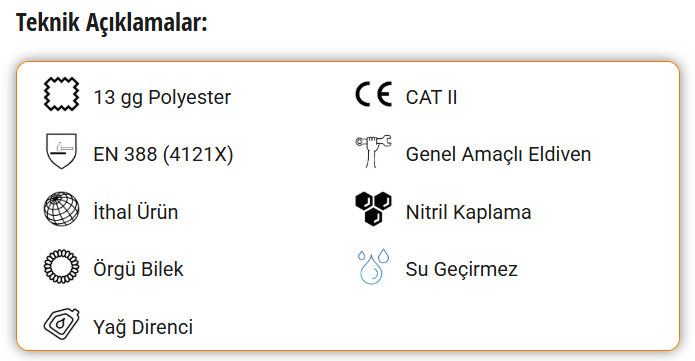Click the Genel Amaçlı Eldiven text
The height and width of the screenshot is (361, 695).
pos(498,155)
